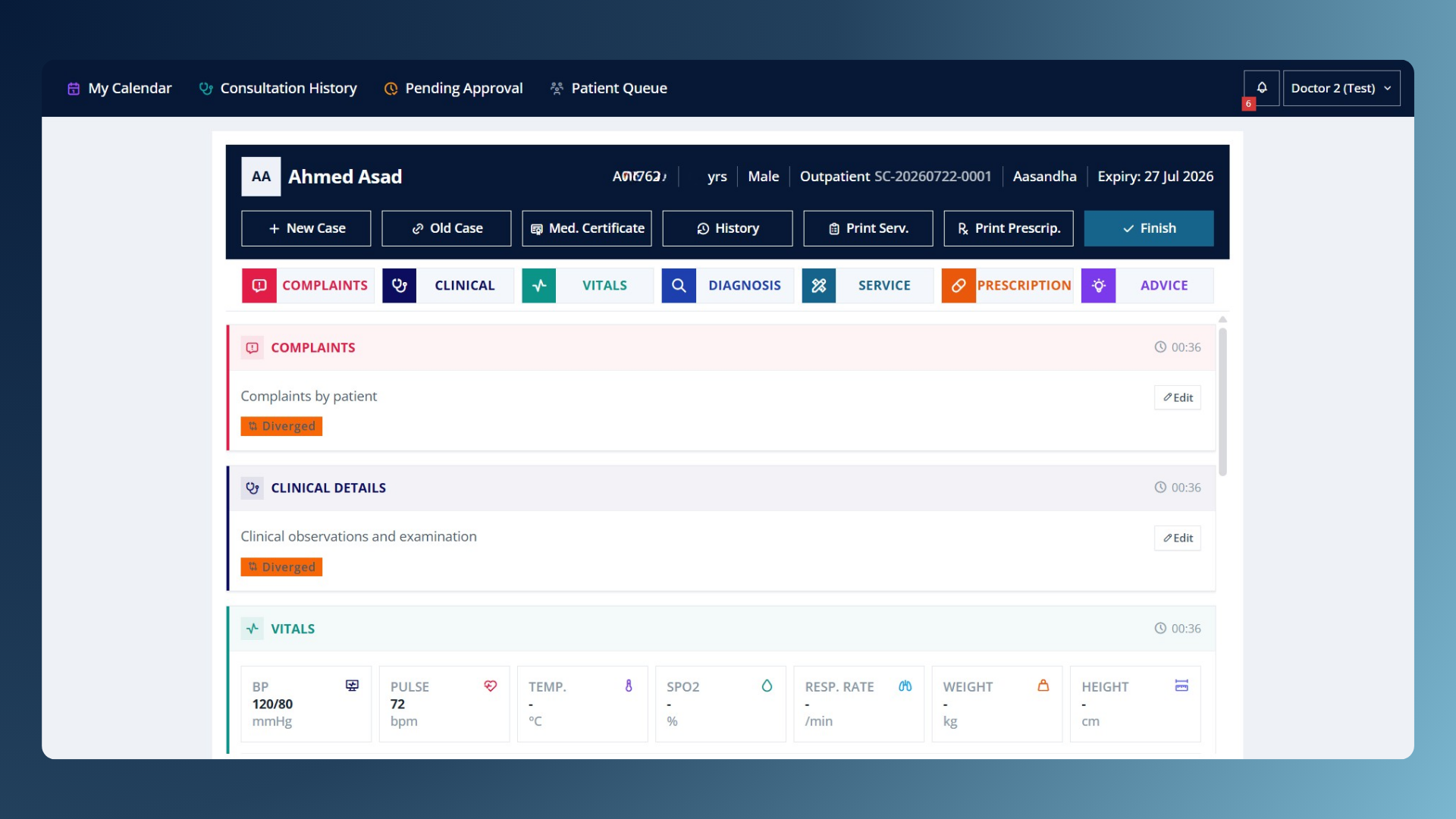Viewport: 1456px width, 819px height.
Task: Switch to the DIAGNOSIS tab
Action: coord(727,285)
